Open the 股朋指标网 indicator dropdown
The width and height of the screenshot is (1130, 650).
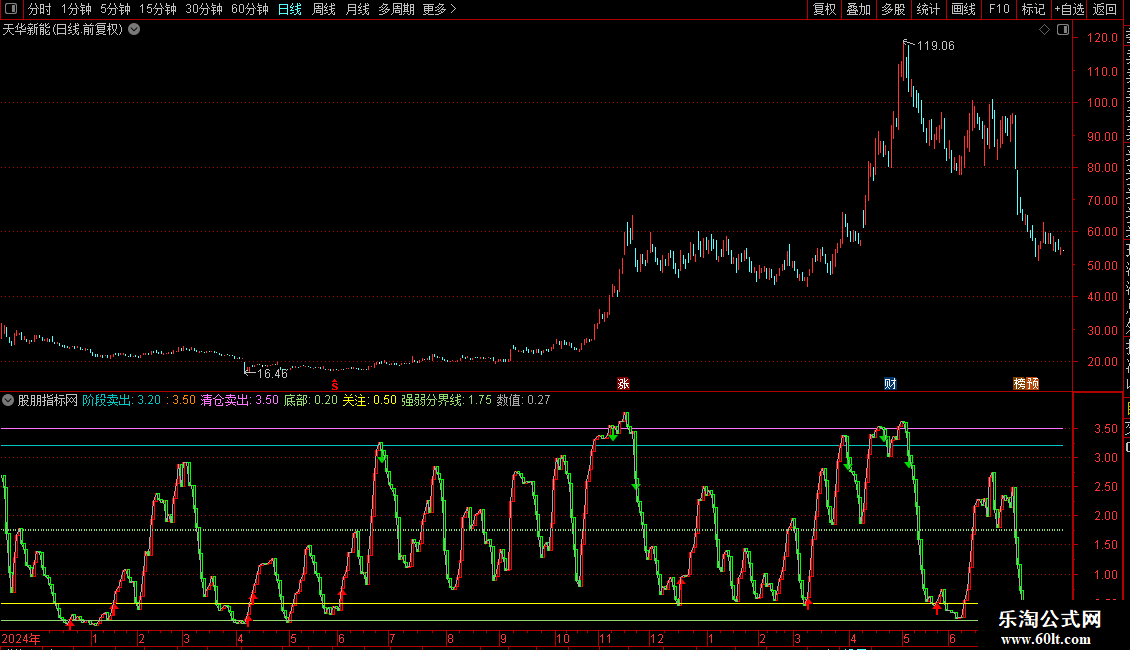8,400
